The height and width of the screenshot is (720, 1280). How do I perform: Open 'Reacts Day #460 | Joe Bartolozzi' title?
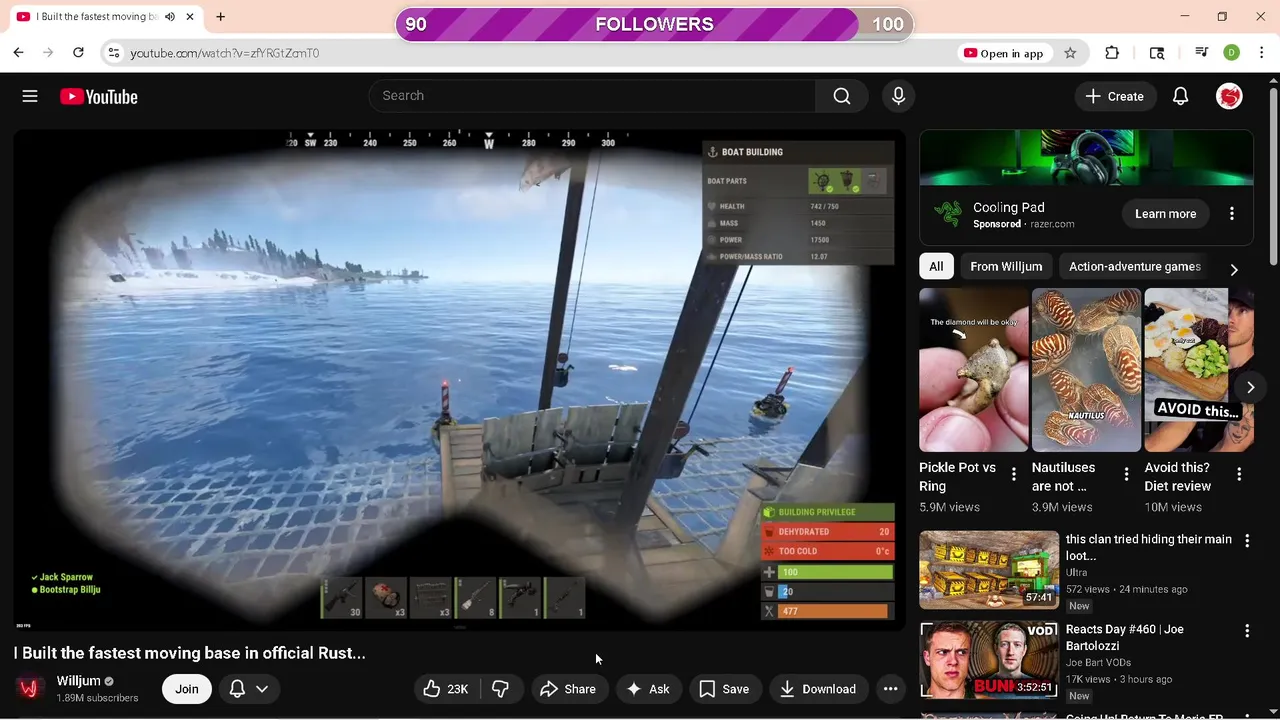[x=1125, y=638]
